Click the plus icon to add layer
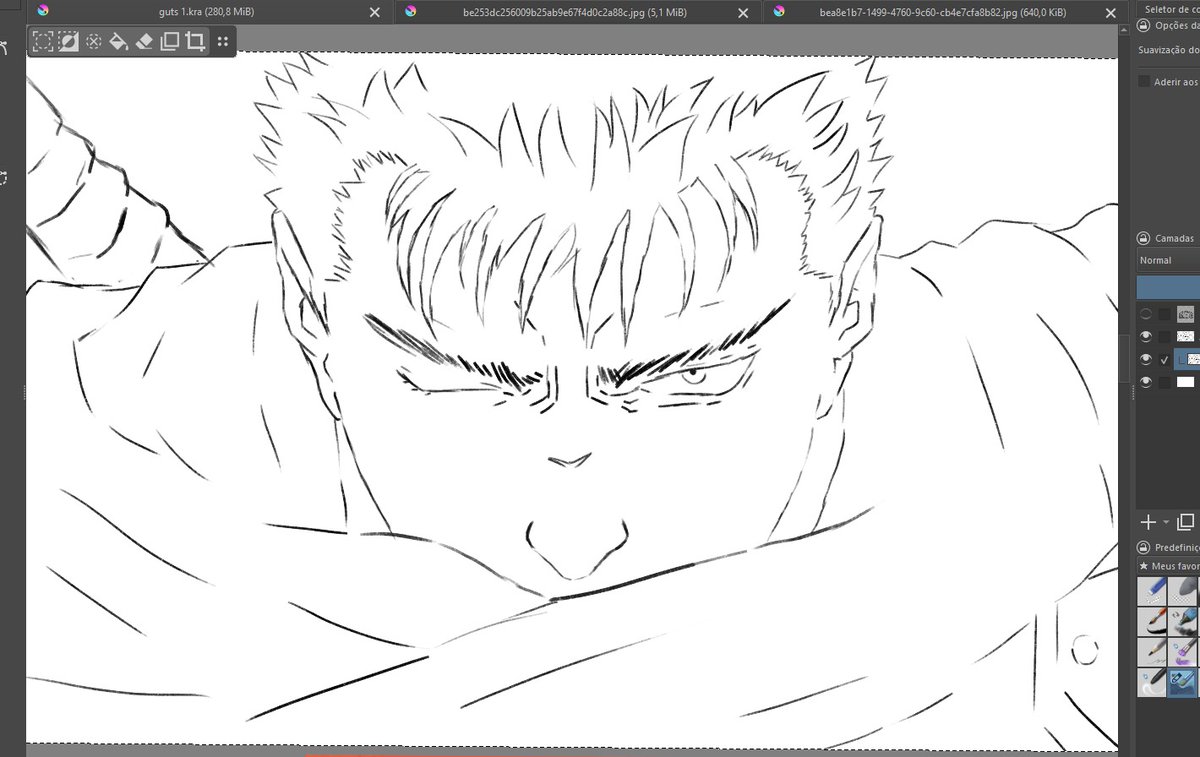The image size is (1200, 757). pyautogui.click(x=1148, y=522)
